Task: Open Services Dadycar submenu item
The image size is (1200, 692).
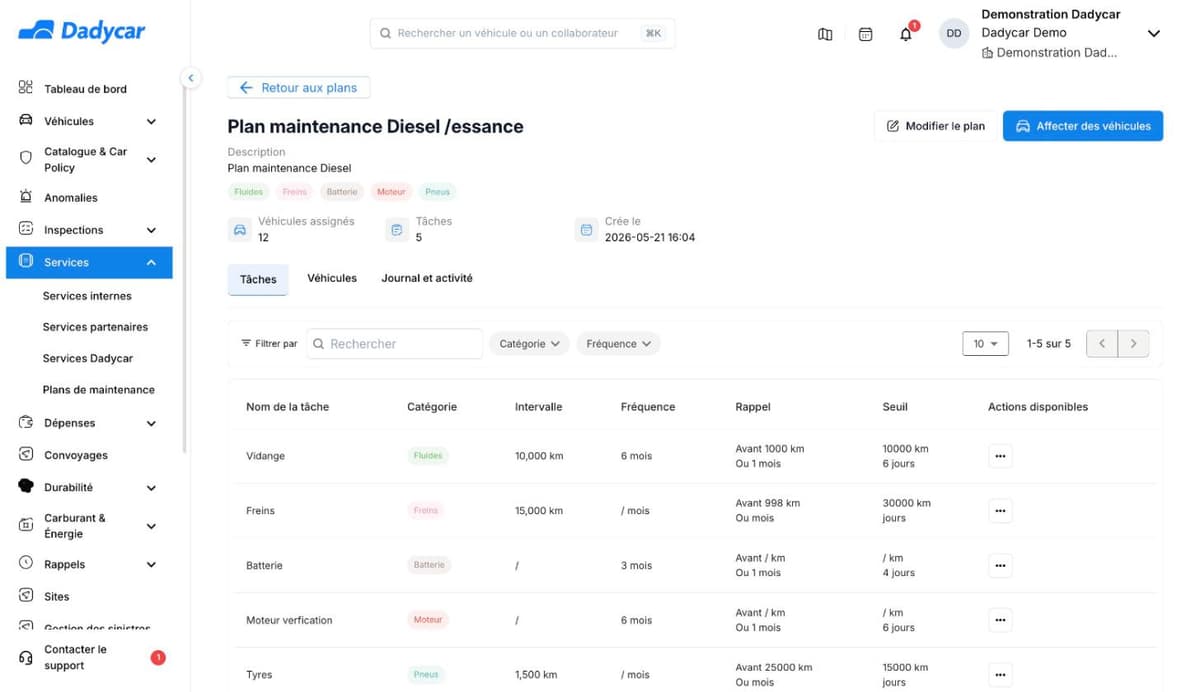Action: [88, 358]
